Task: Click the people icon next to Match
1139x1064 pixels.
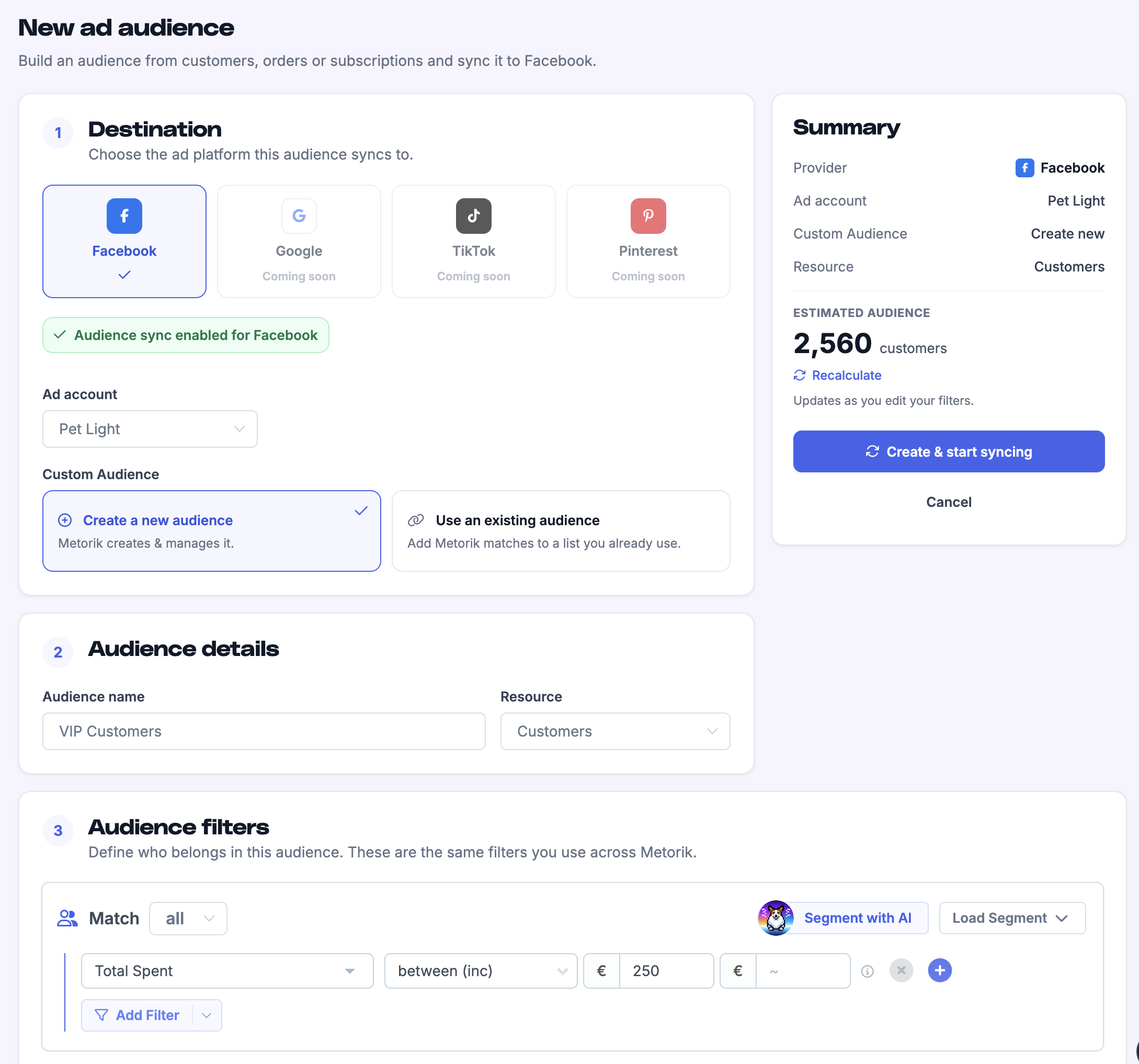Action: pos(67,919)
